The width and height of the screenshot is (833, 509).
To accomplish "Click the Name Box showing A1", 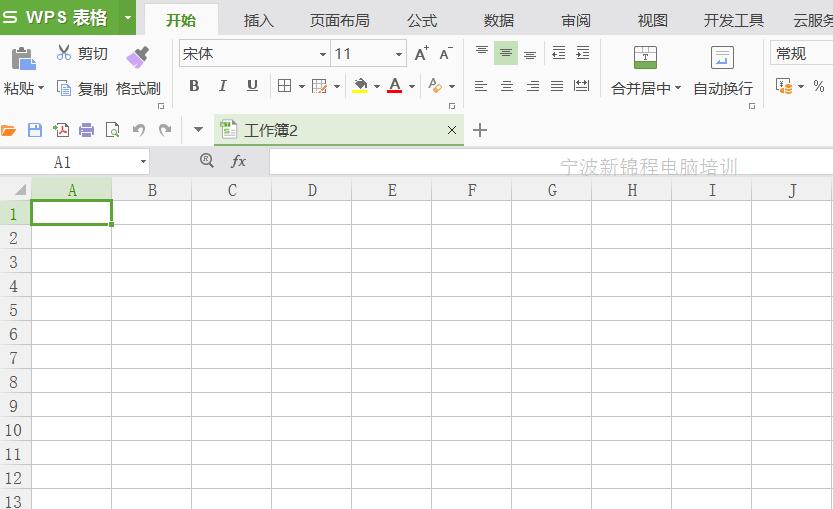I will click(x=74, y=162).
